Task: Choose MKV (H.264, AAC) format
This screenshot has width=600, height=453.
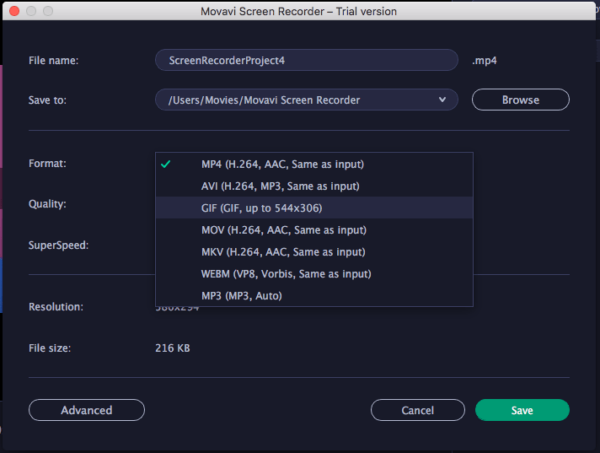Action: pyautogui.click(x=281, y=252)
